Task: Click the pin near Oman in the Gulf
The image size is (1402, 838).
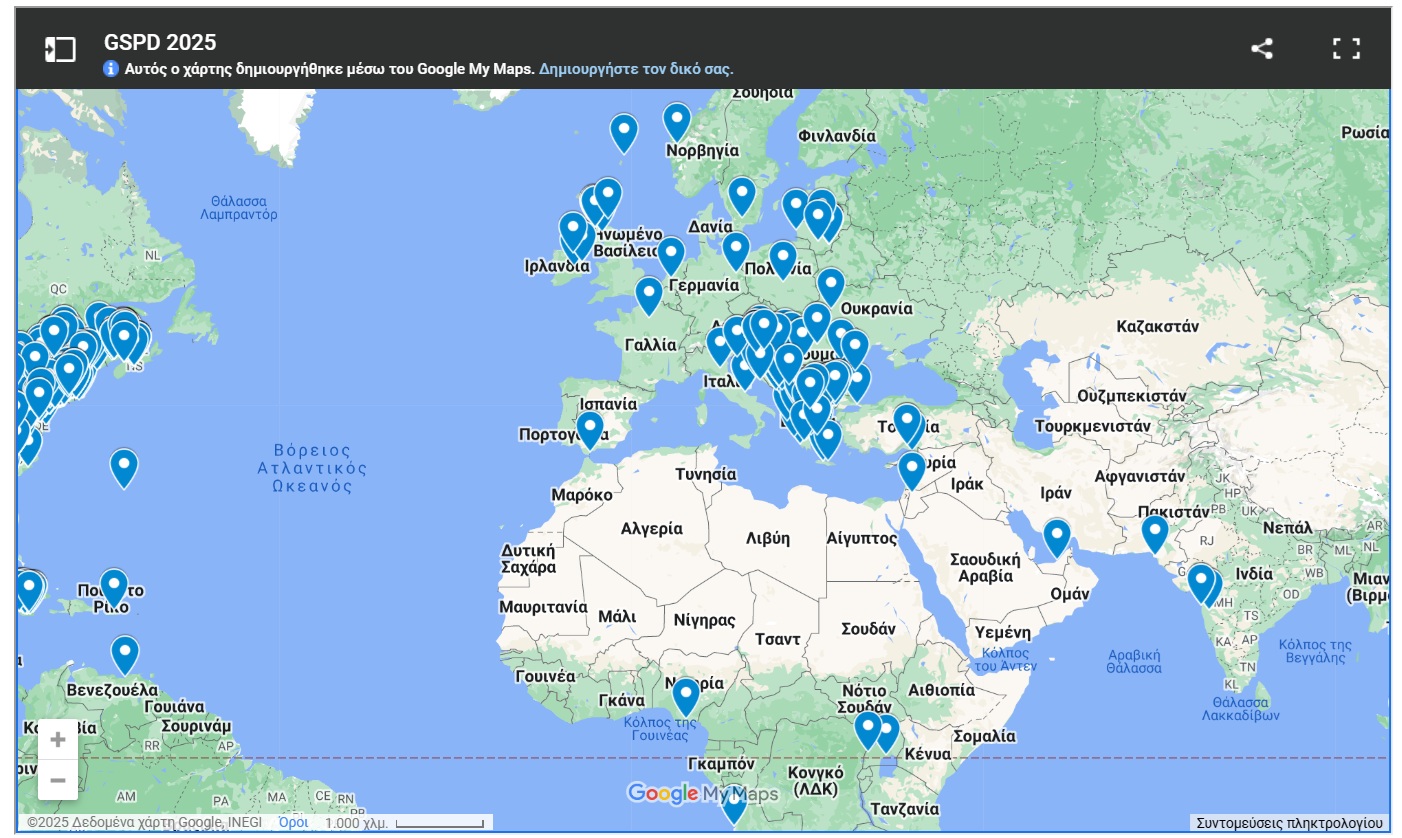Action: click(1057, 536)
